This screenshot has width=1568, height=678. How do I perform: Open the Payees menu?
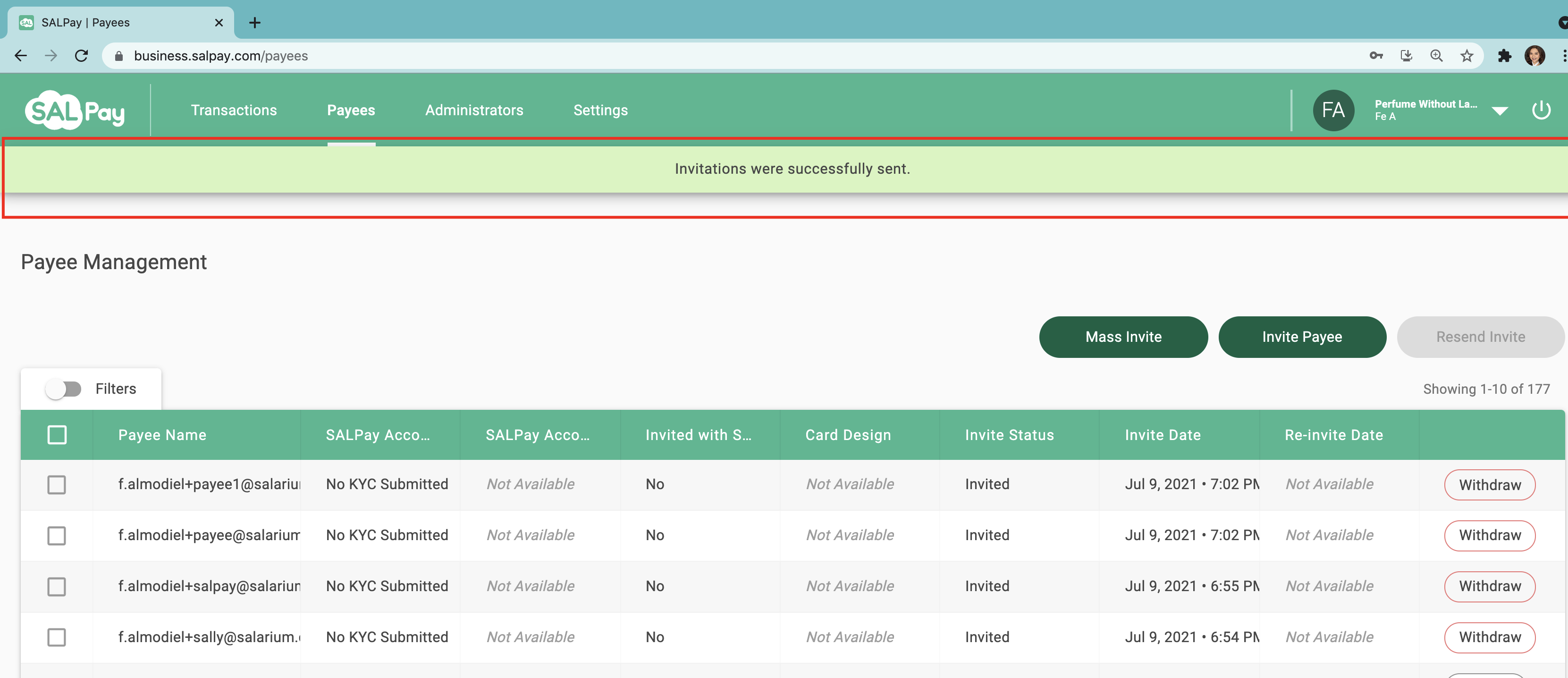351,110
